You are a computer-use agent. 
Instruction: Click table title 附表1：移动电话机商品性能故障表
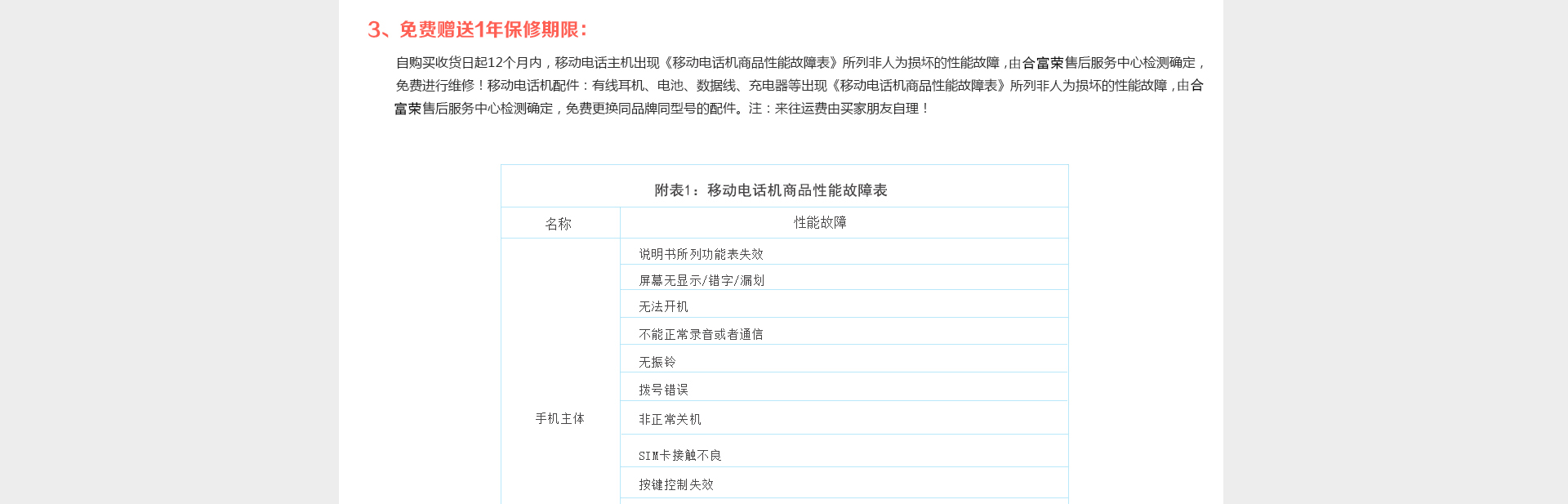tap(771, 190)
